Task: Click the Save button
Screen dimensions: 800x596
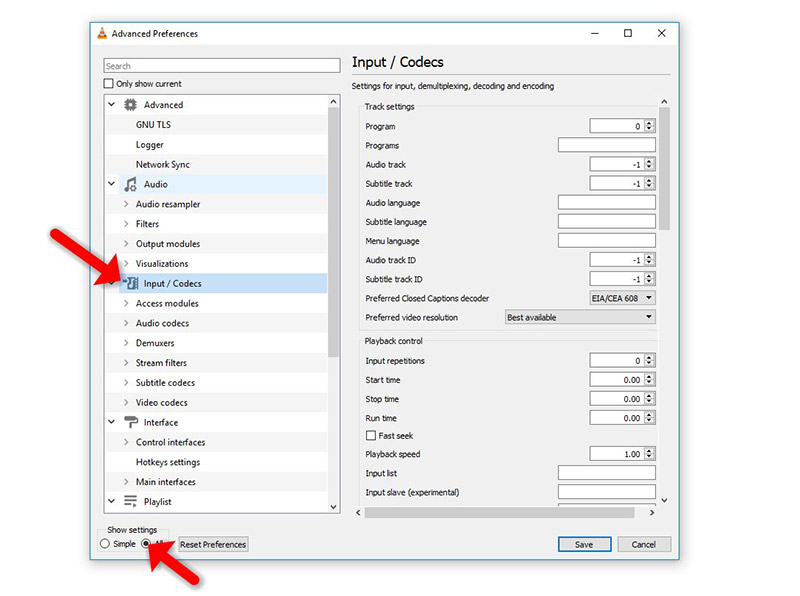Action: (x=584, y=544)
